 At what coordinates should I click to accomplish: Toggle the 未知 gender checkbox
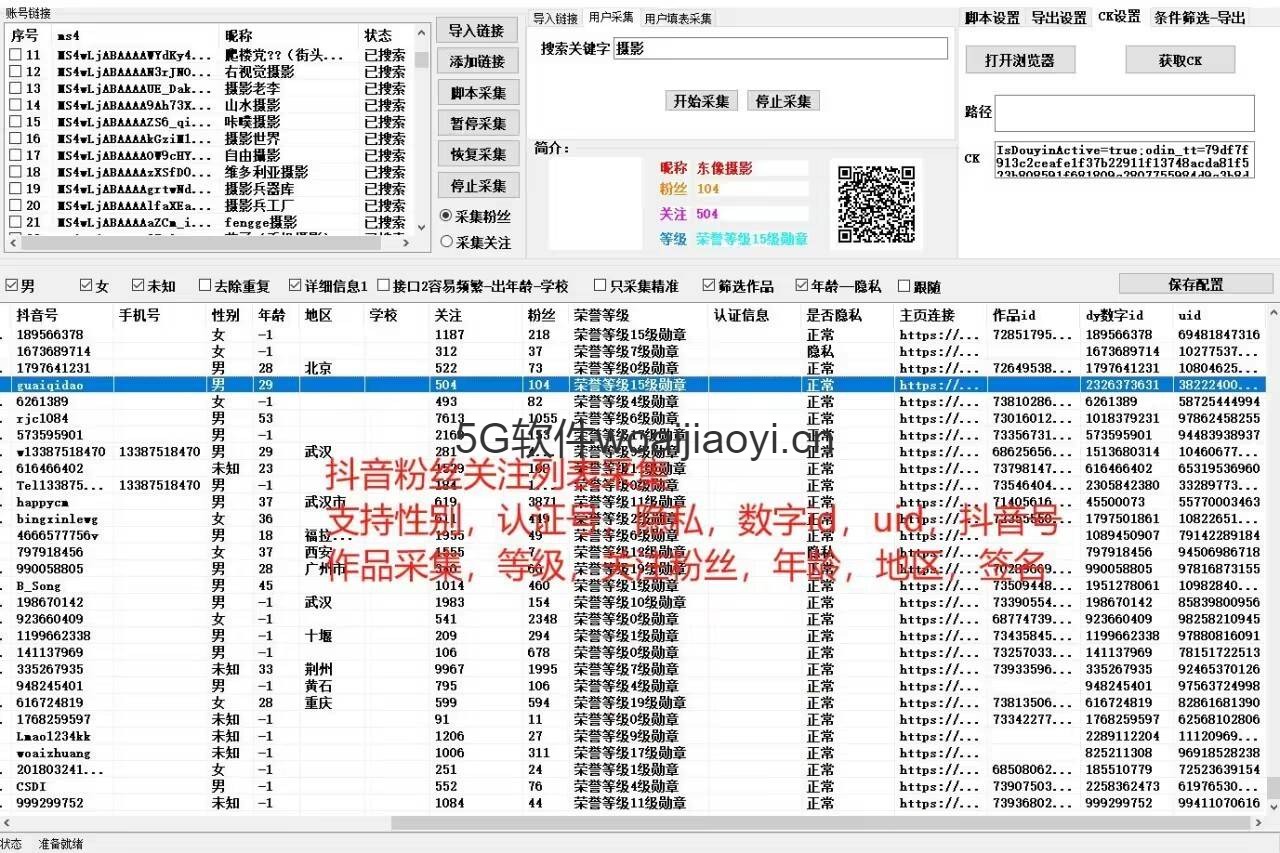(138, 286)
